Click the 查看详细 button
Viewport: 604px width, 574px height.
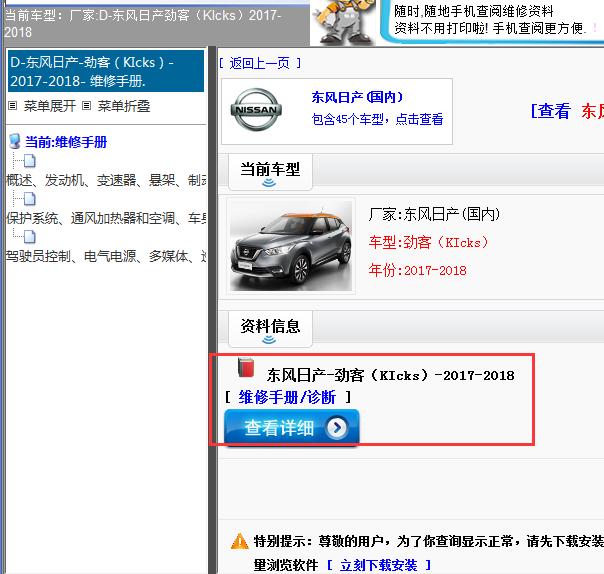pos(292,427)
